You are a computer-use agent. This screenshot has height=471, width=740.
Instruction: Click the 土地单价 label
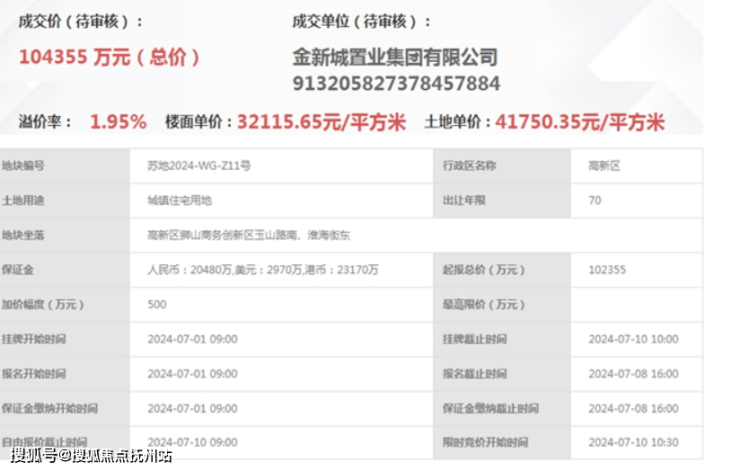click(x=458, y=122)
